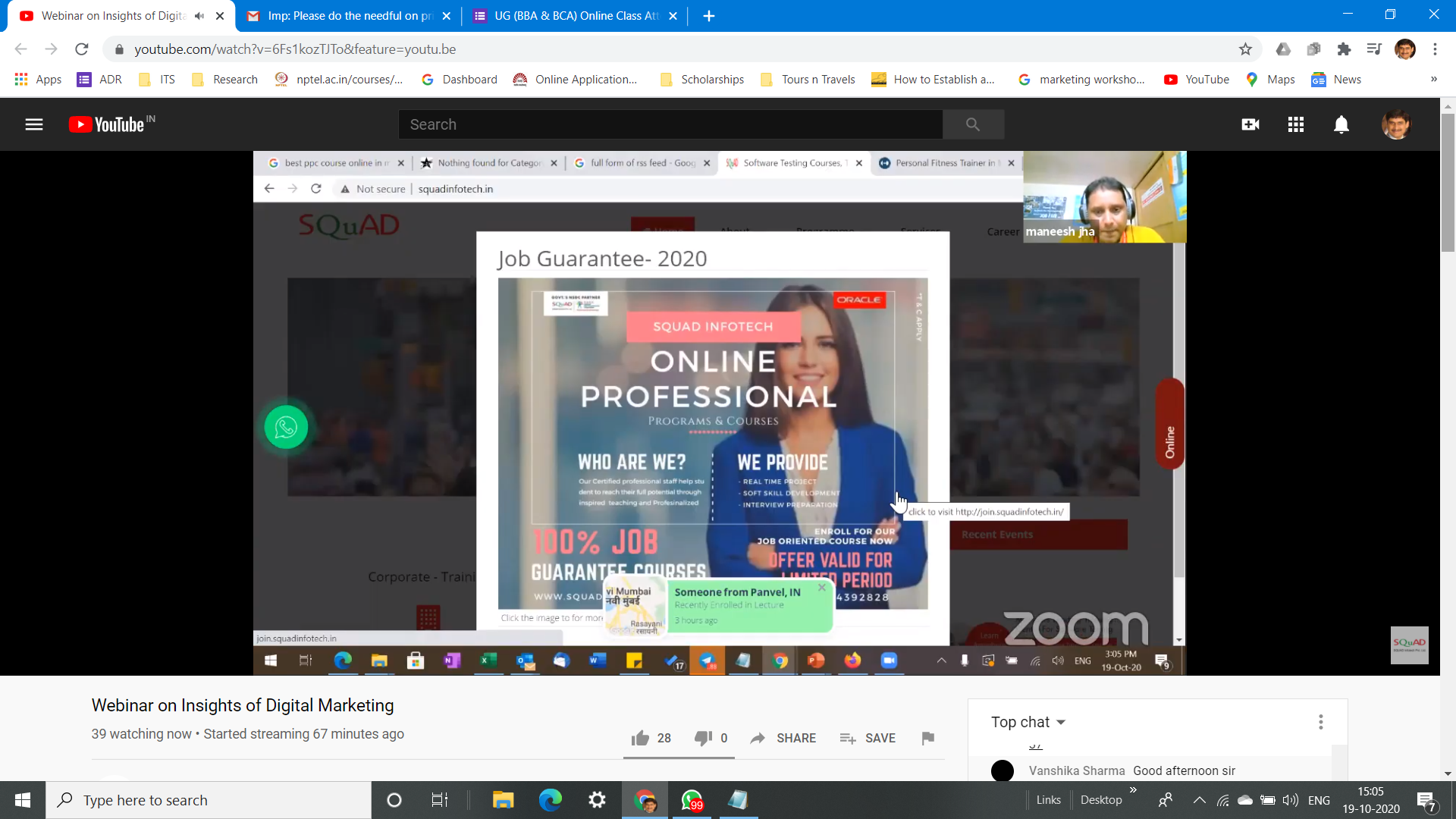This screenshot has height=819, width=1456.
Task: Mute the tab via its speaker icon
Action: tap(199, 16)
